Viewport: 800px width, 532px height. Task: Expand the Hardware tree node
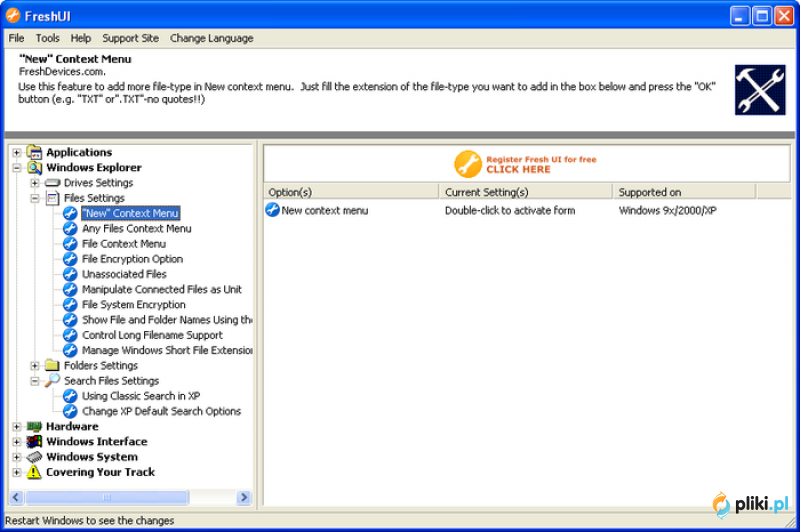17,426
